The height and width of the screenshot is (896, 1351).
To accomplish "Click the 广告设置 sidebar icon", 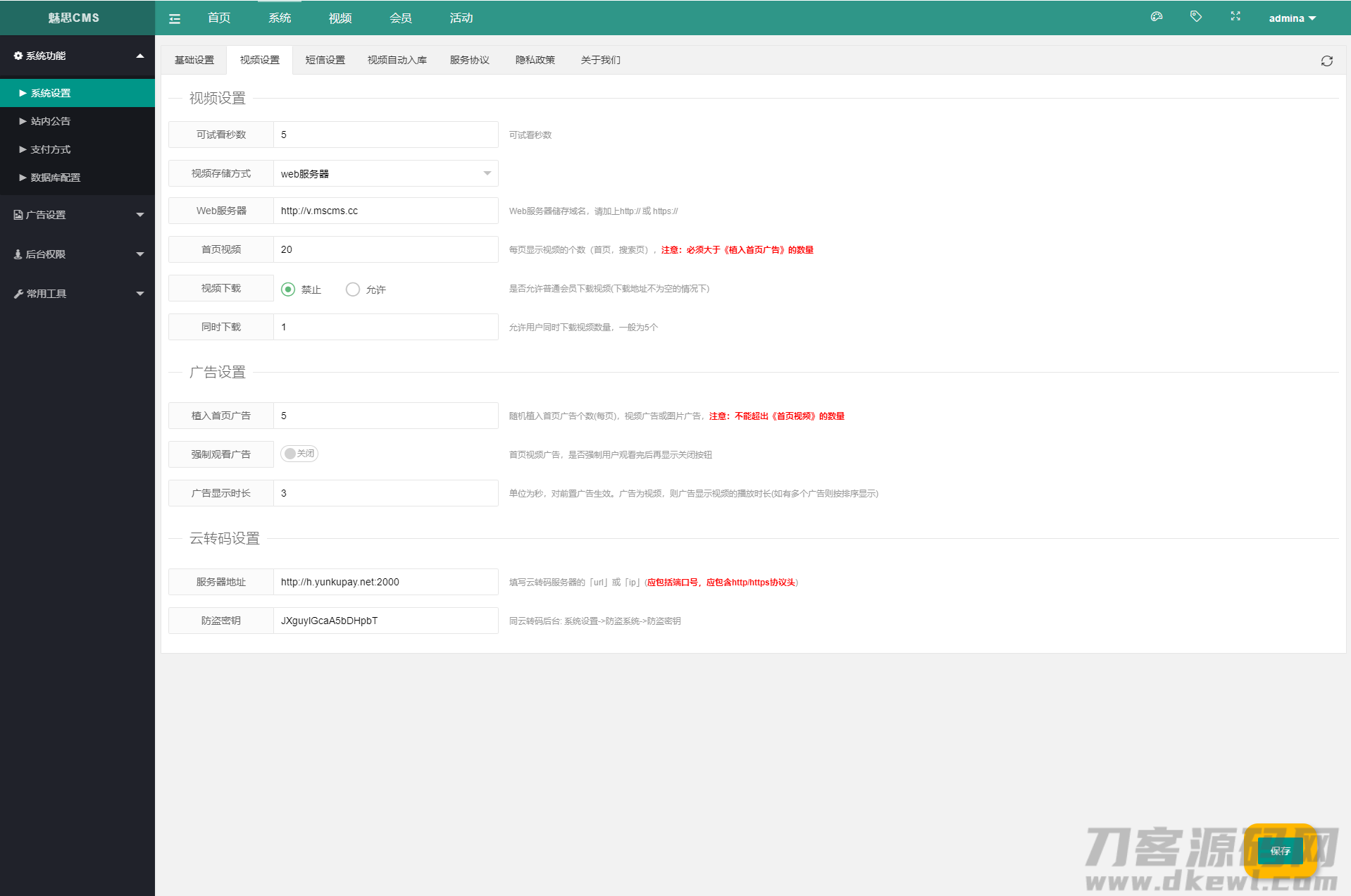I will [x=18, y=215].
